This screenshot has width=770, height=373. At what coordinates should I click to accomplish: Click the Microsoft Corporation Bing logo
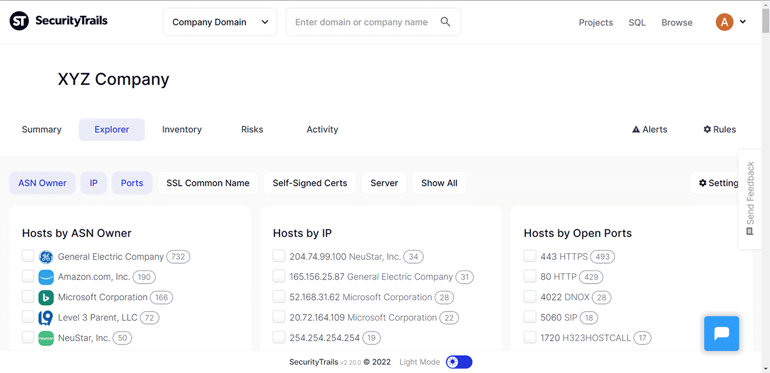click(46, 297)
